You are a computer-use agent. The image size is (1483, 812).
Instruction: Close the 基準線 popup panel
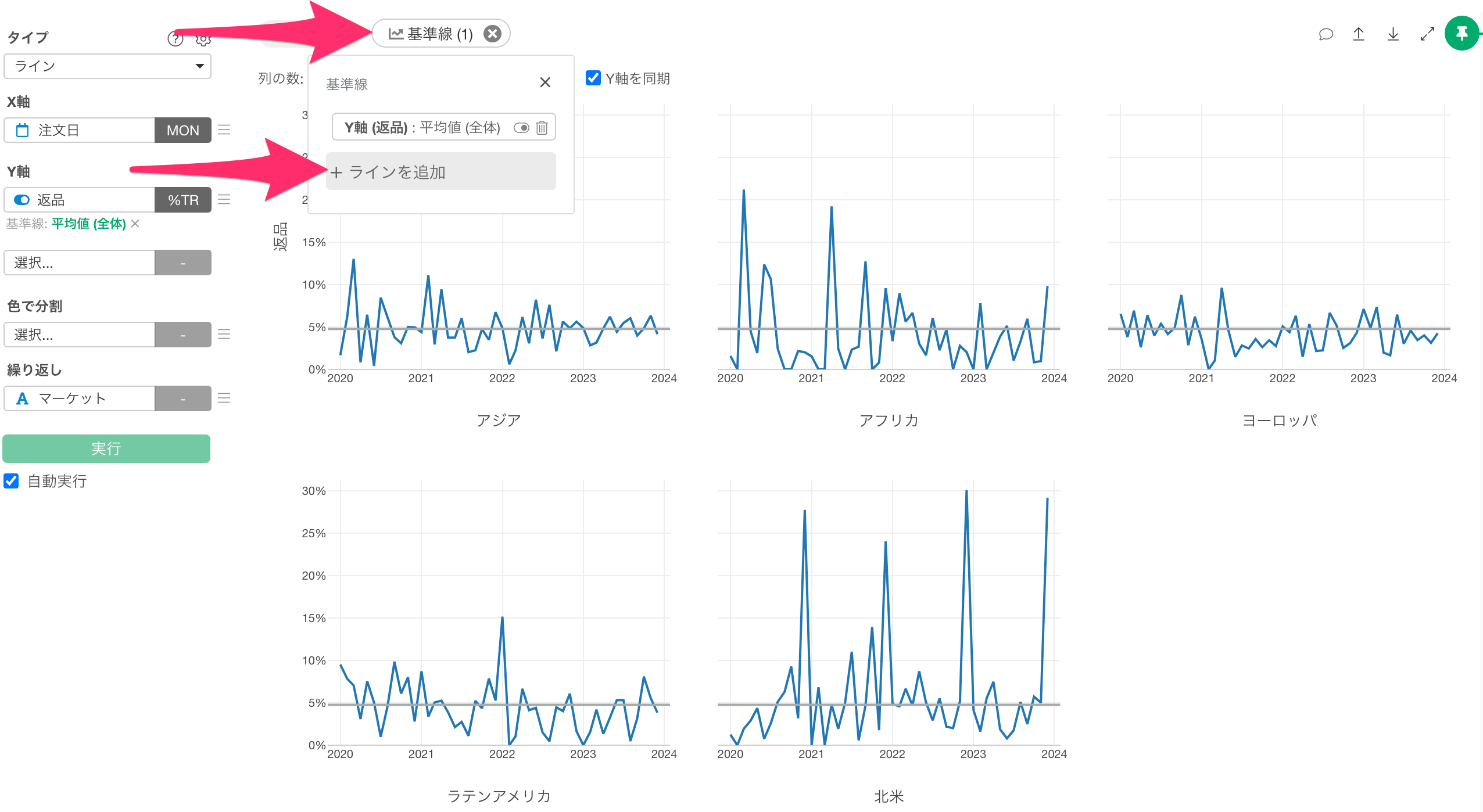click(545, 82)
